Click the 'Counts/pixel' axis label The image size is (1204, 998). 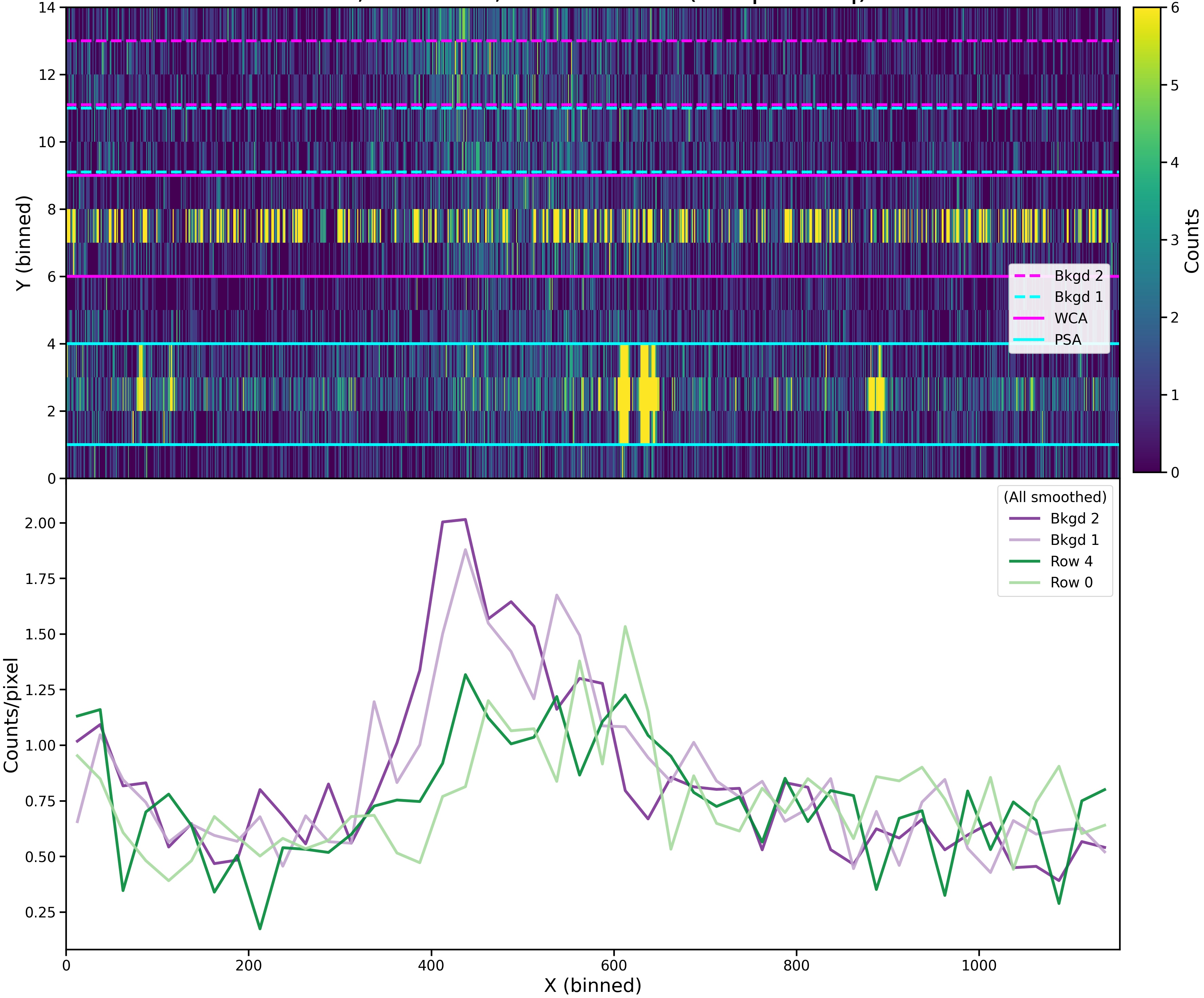pos(11,715)
